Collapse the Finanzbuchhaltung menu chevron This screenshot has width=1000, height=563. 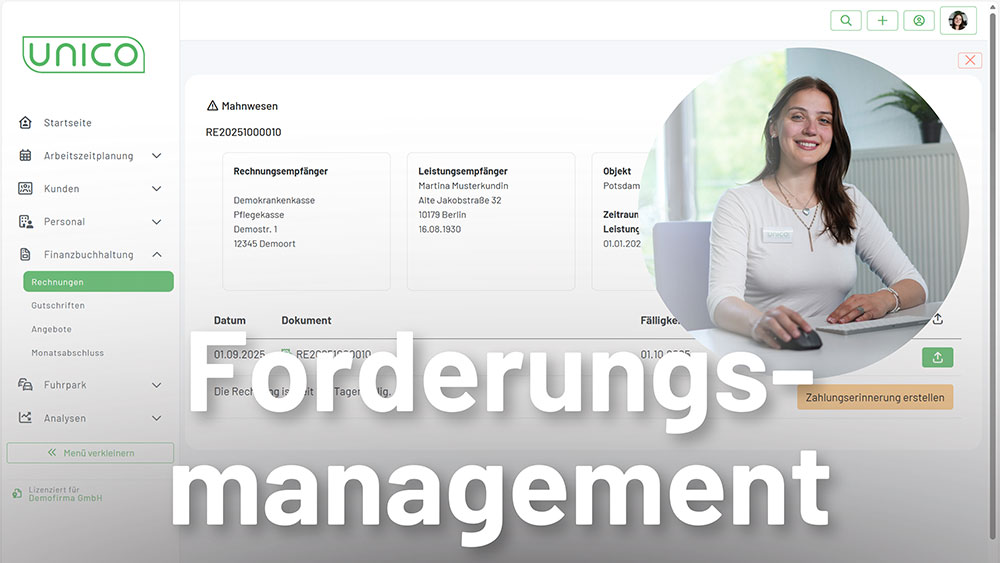156,254
